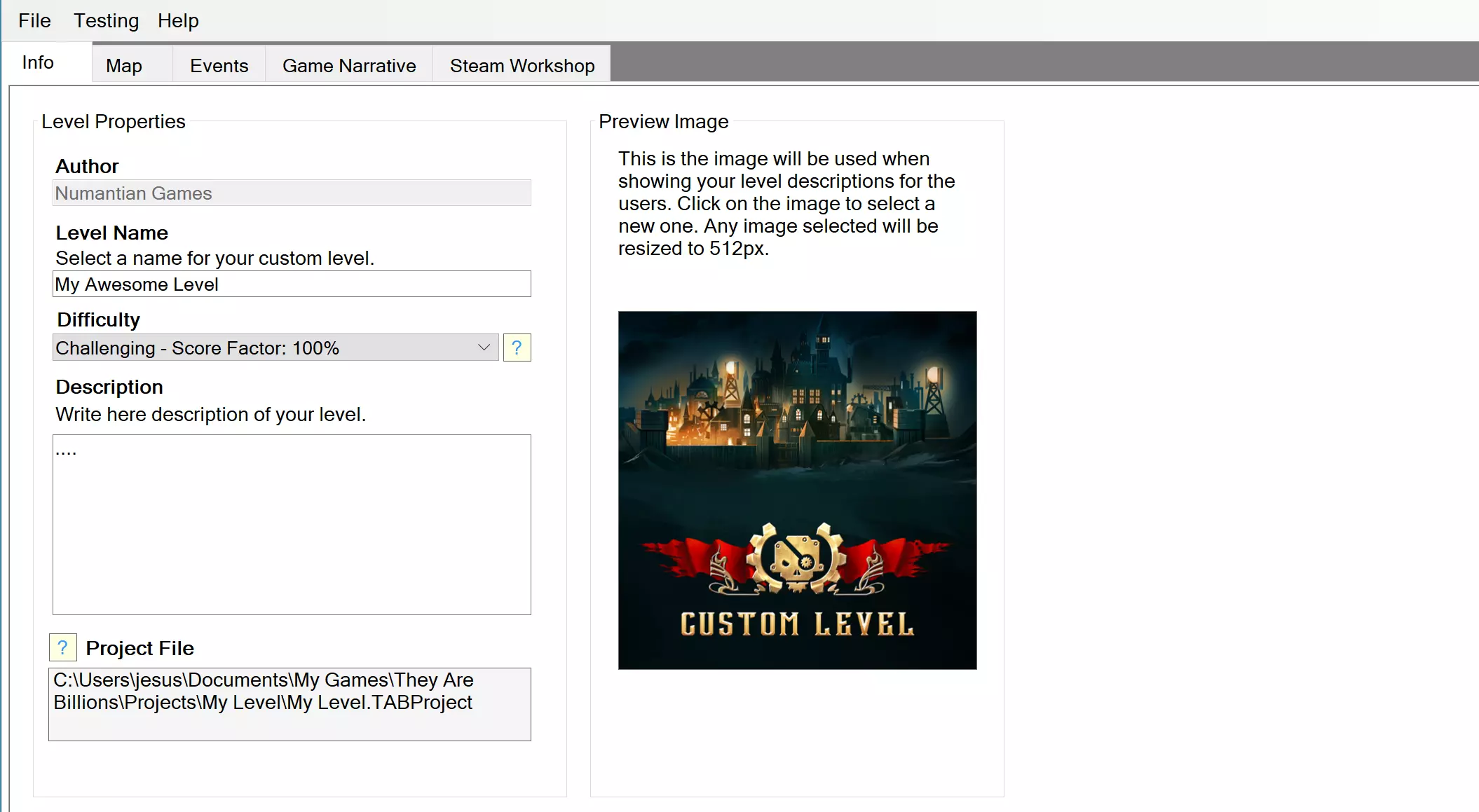Open the Testing menu

pyautogui.click(x=107, y=20)
